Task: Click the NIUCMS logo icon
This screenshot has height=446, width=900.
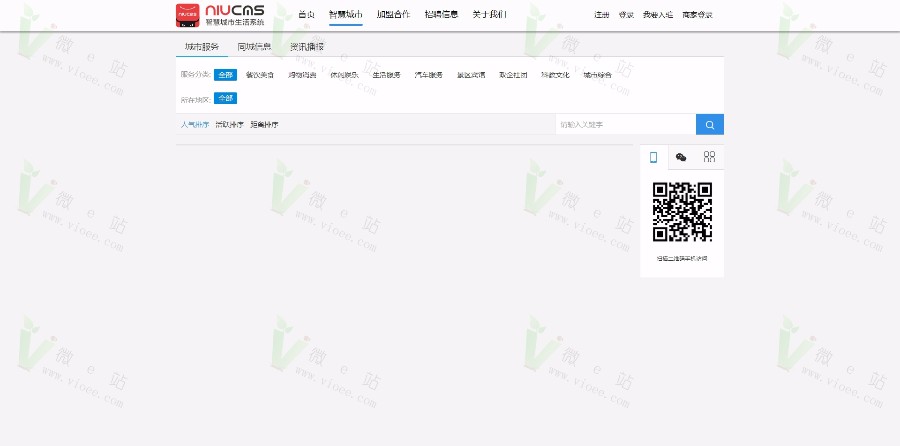Action: pos(188,15)
